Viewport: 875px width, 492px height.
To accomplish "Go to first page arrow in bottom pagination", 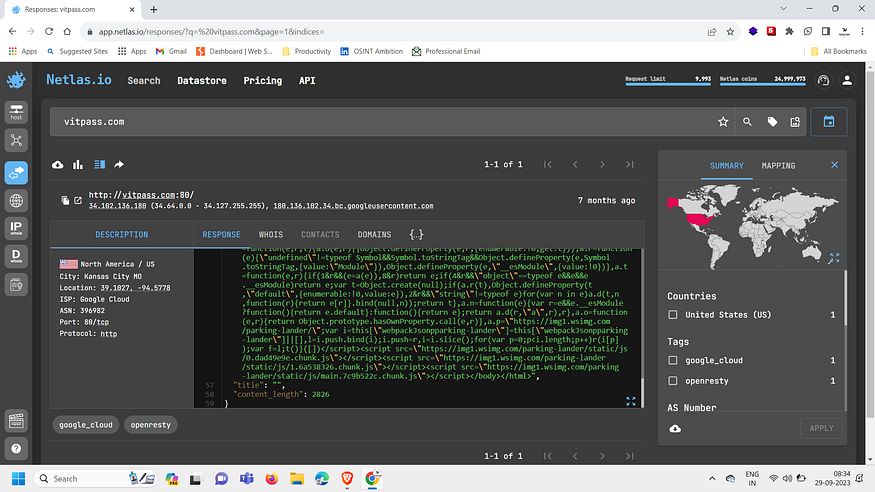I will 547,456.
